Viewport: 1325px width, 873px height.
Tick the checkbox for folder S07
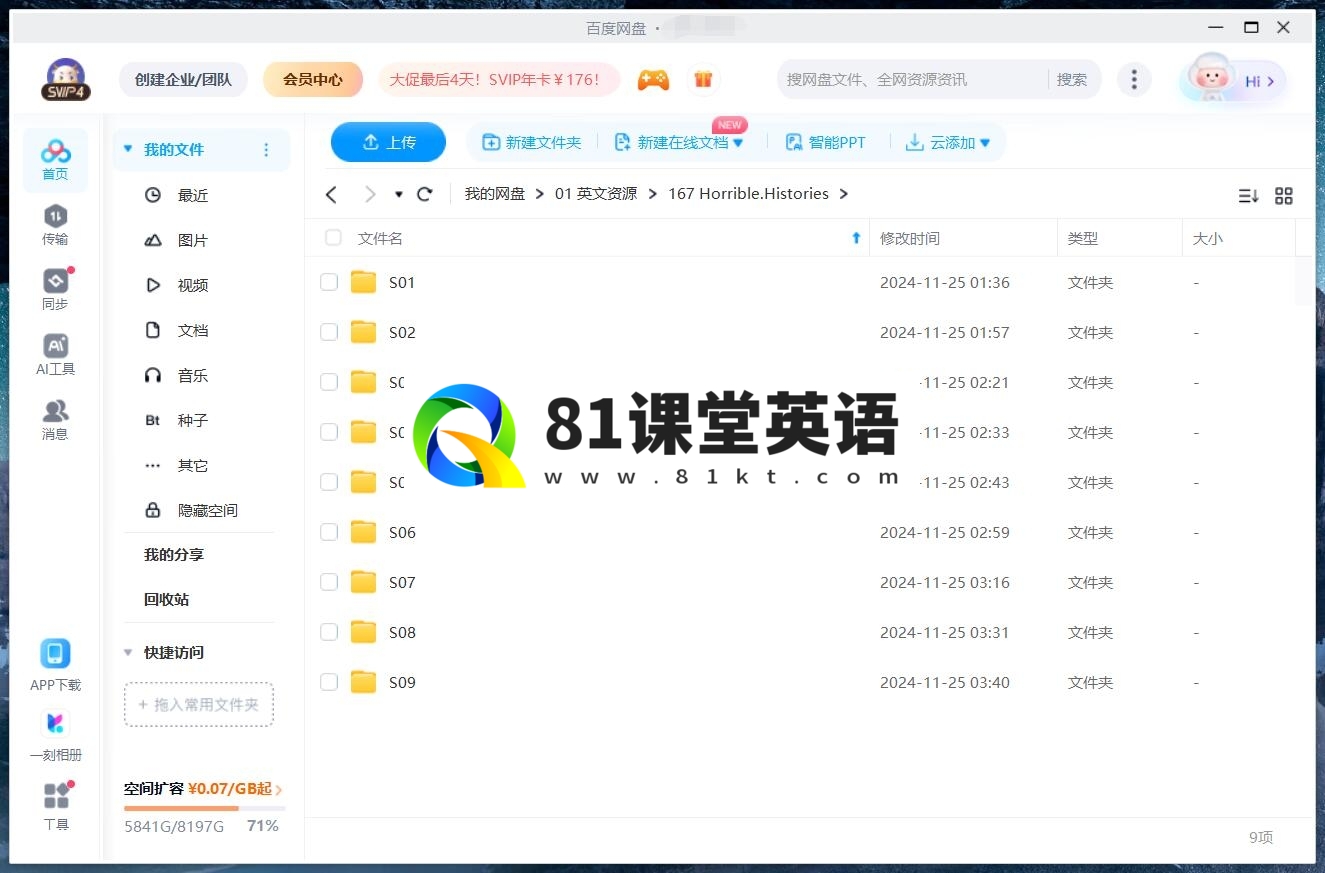[329, 582]
